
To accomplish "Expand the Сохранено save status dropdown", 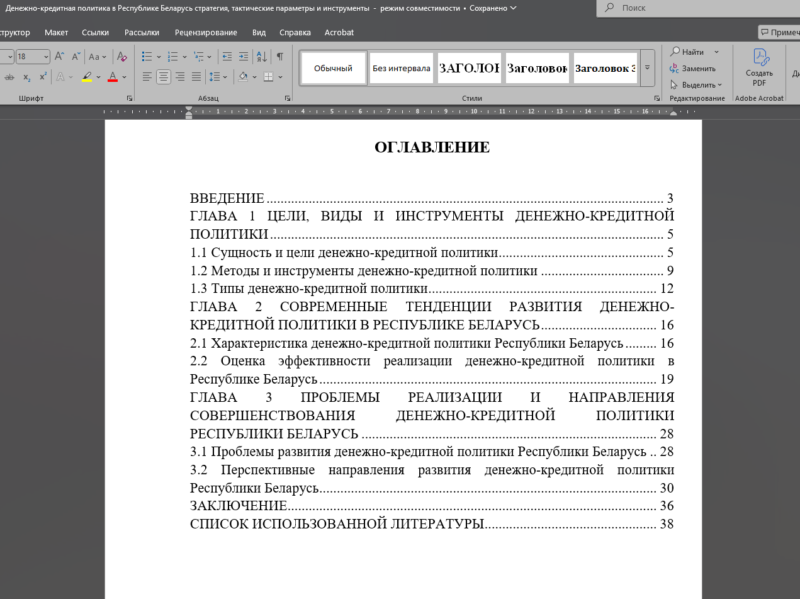I will (493, 8).
